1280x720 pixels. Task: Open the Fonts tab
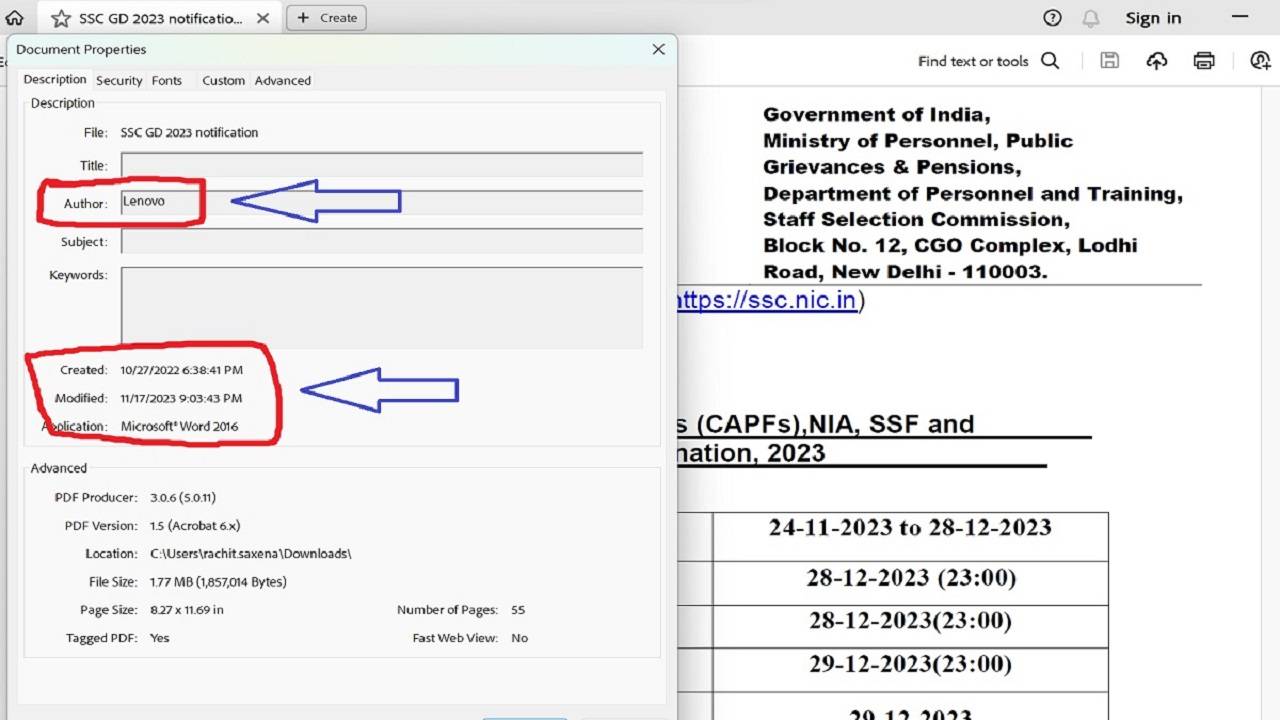point(167,80)
